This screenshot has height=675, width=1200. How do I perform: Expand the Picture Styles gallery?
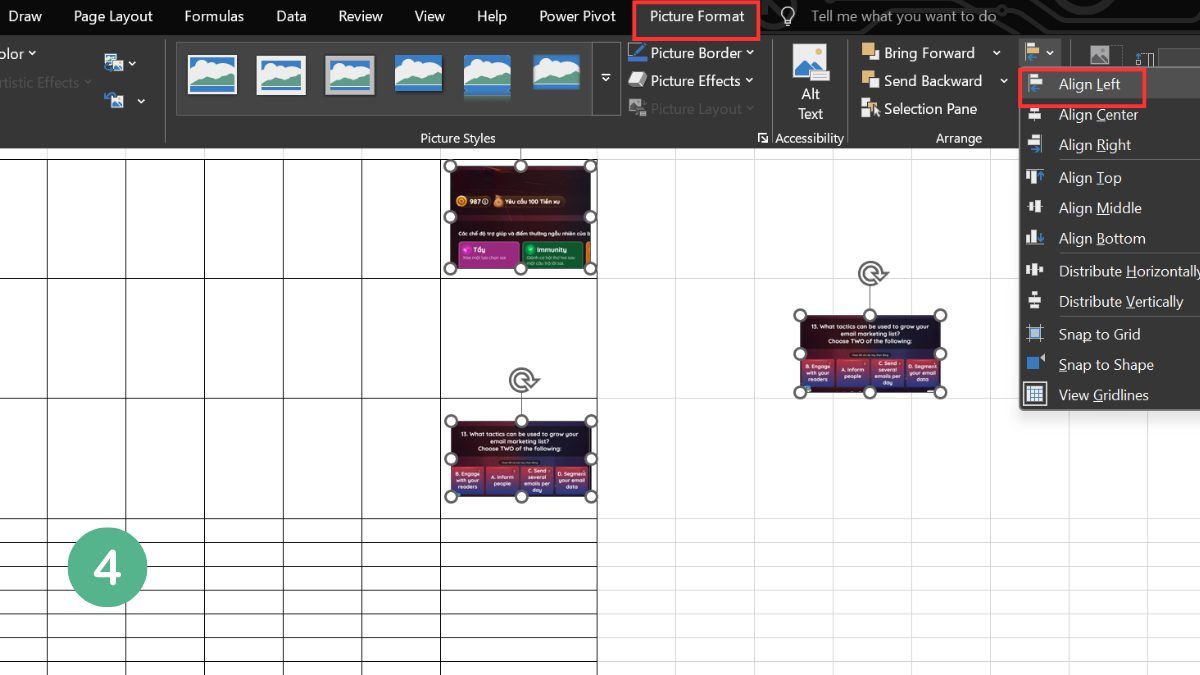click(605, 75)
